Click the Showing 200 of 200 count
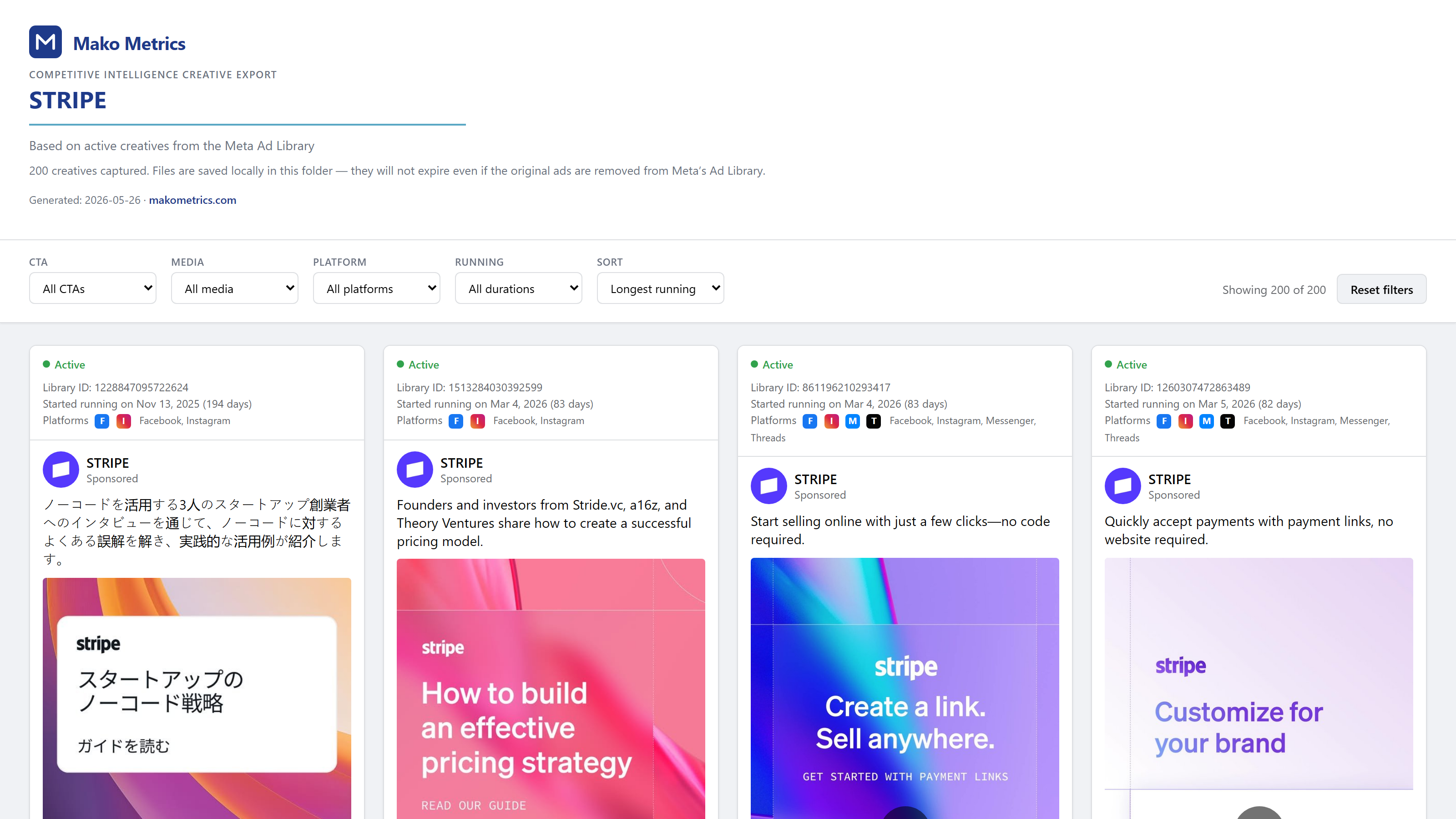Image resolution: width=1456 pixels, height=819 pixels. [1274, 289]
